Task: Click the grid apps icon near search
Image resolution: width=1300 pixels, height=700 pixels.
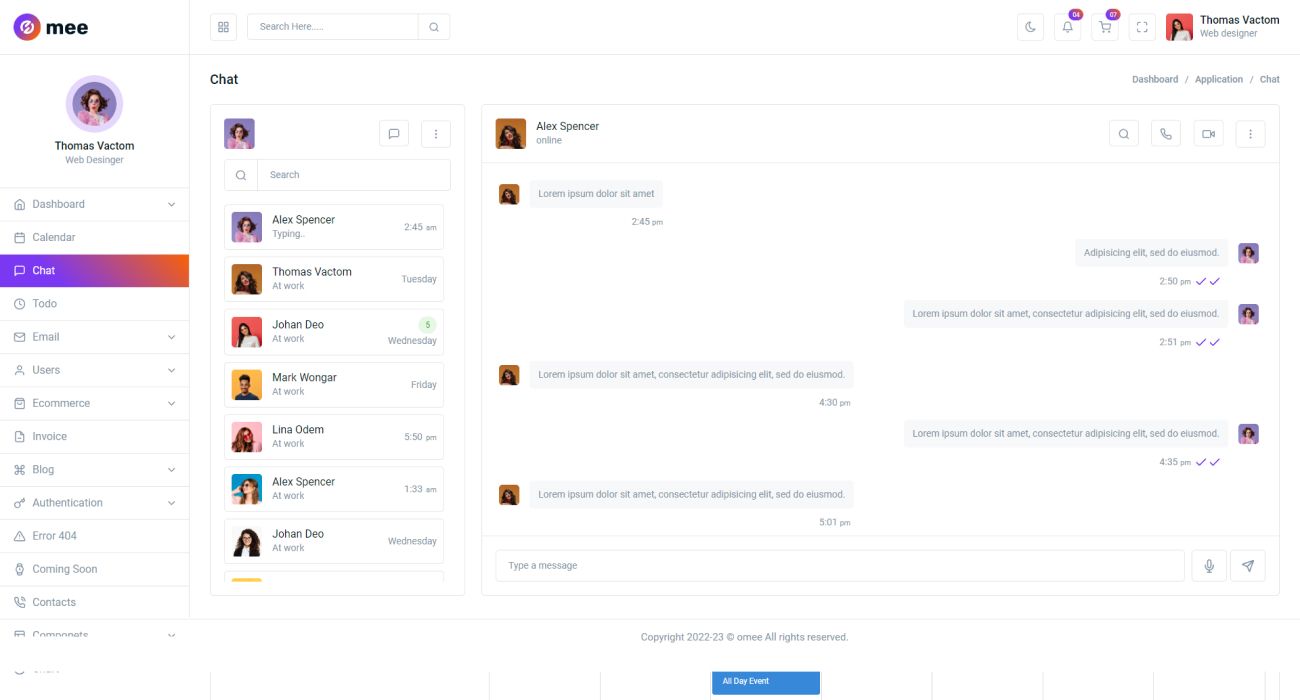Action: [x=223, y=27]
